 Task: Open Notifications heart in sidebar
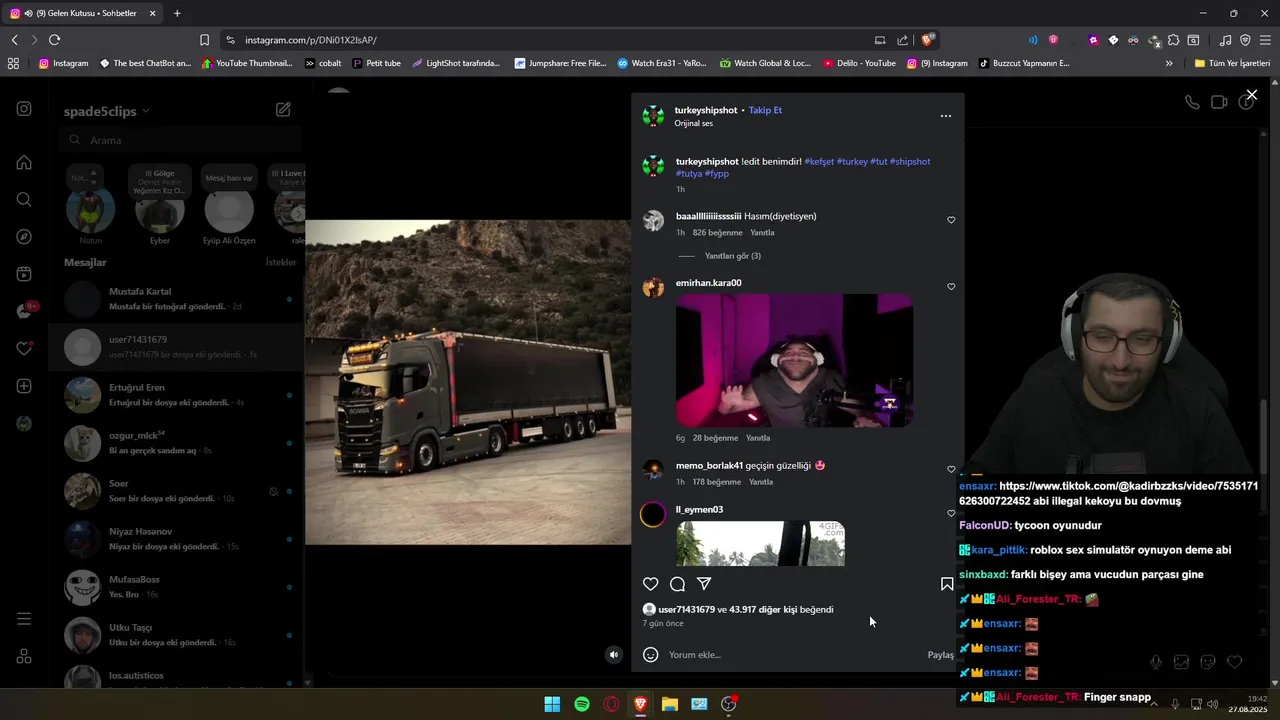click(x=24, y=349)
